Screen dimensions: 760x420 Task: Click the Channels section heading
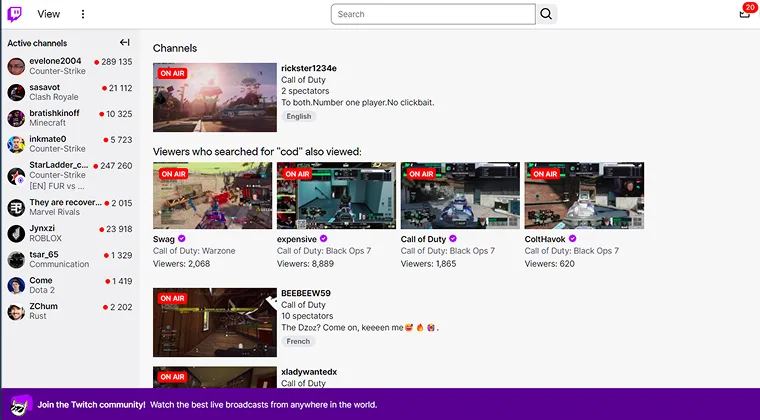tap(175, 48)
